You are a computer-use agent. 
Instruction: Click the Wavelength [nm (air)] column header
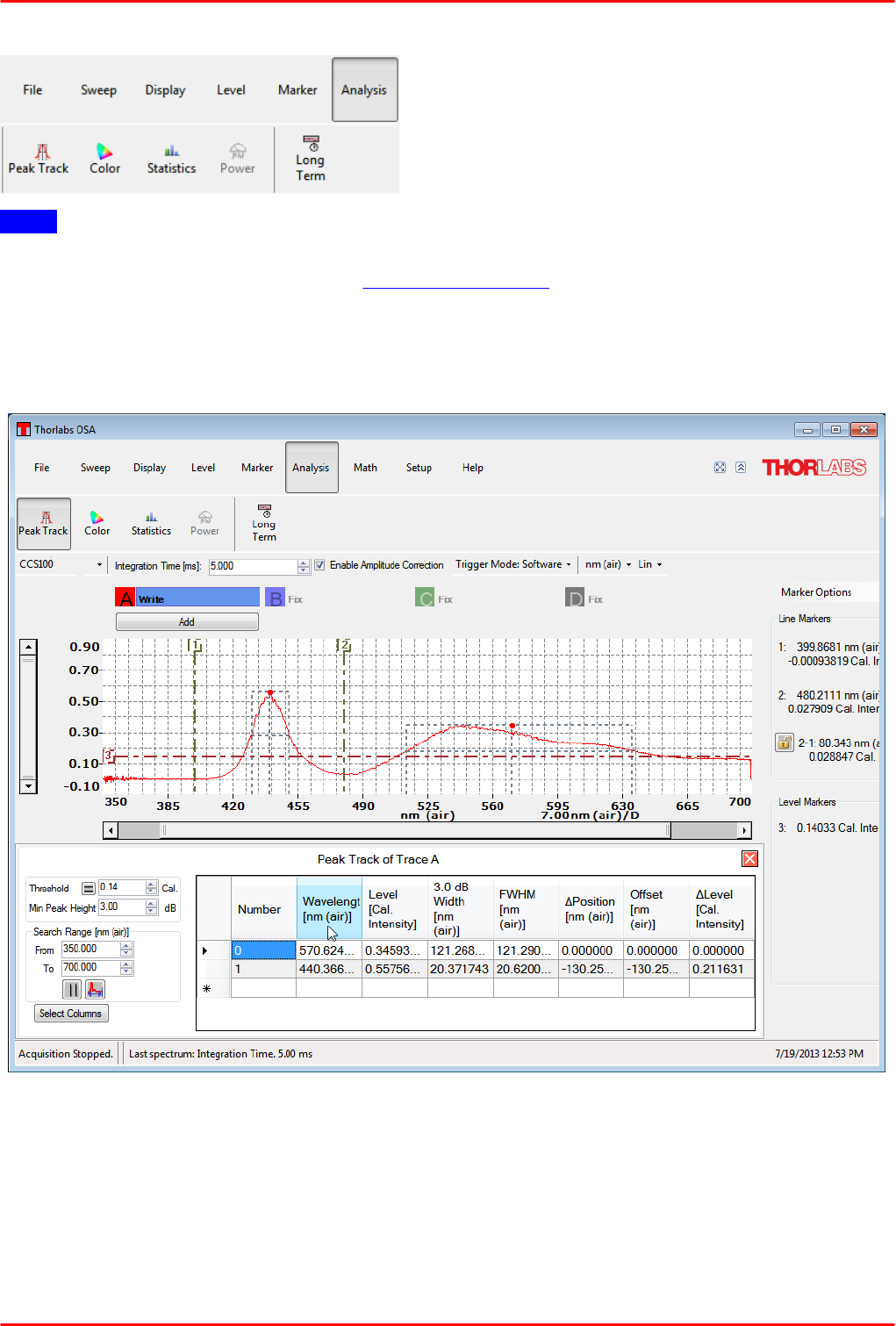[x=329, y=909]
